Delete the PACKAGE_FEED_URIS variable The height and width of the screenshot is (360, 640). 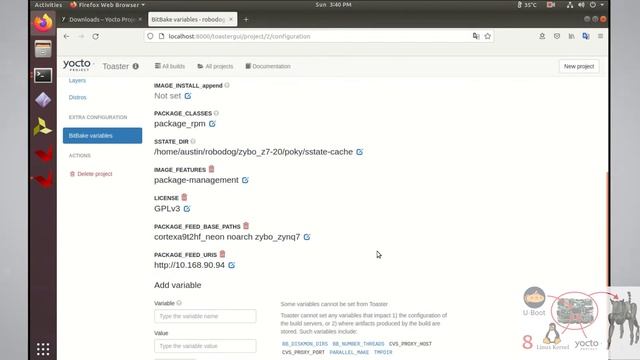pos(222,254)
